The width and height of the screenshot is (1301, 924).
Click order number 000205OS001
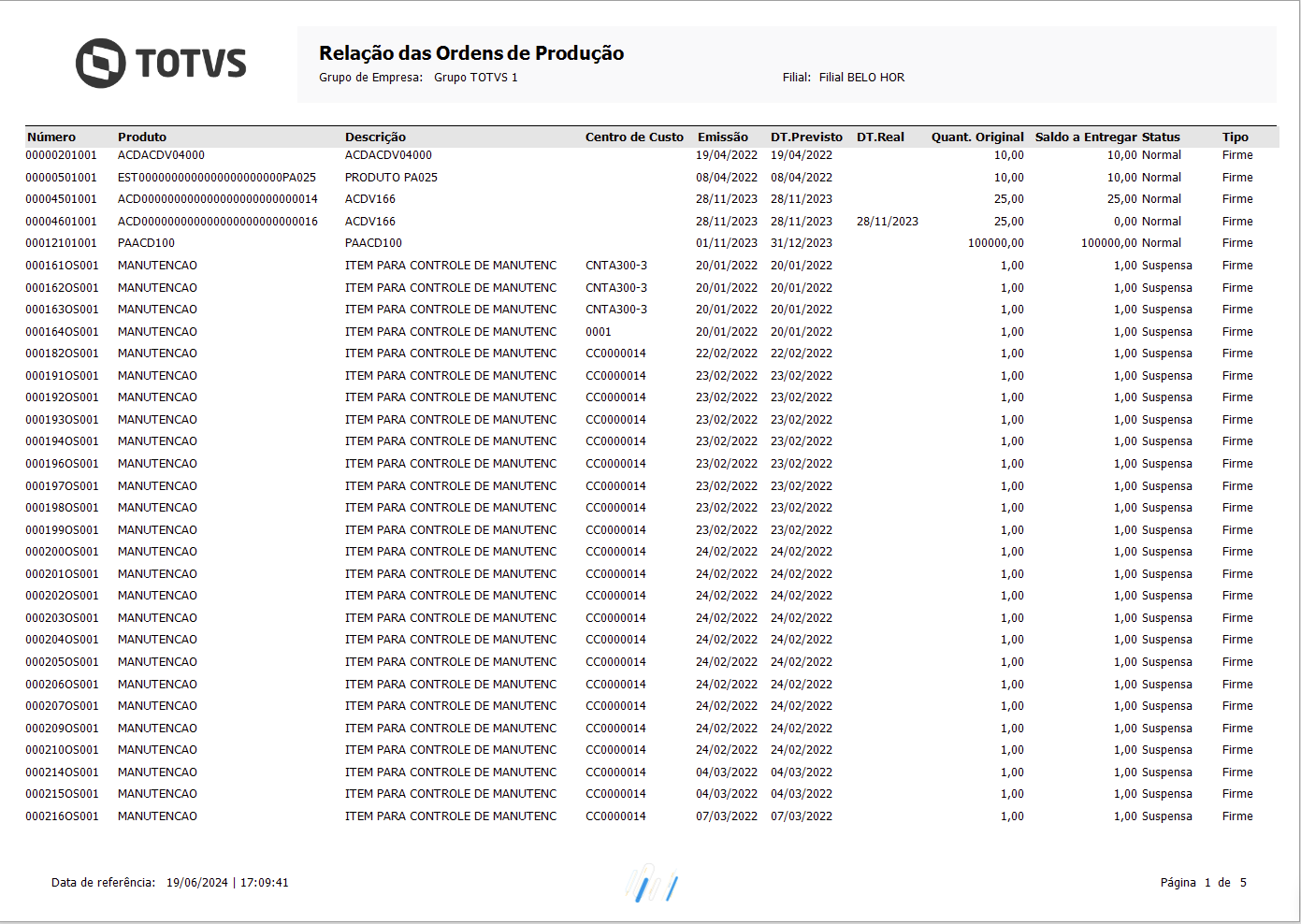(62, 662)
